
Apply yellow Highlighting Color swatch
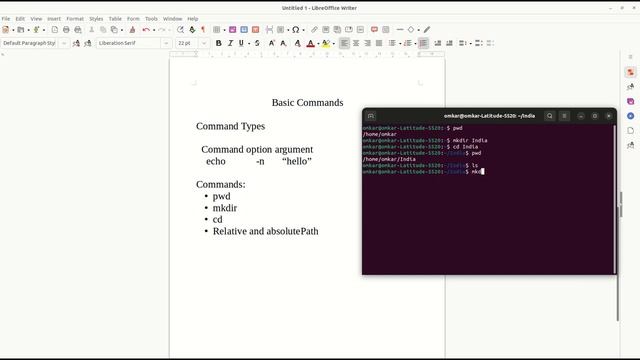(x=326, y=43)
